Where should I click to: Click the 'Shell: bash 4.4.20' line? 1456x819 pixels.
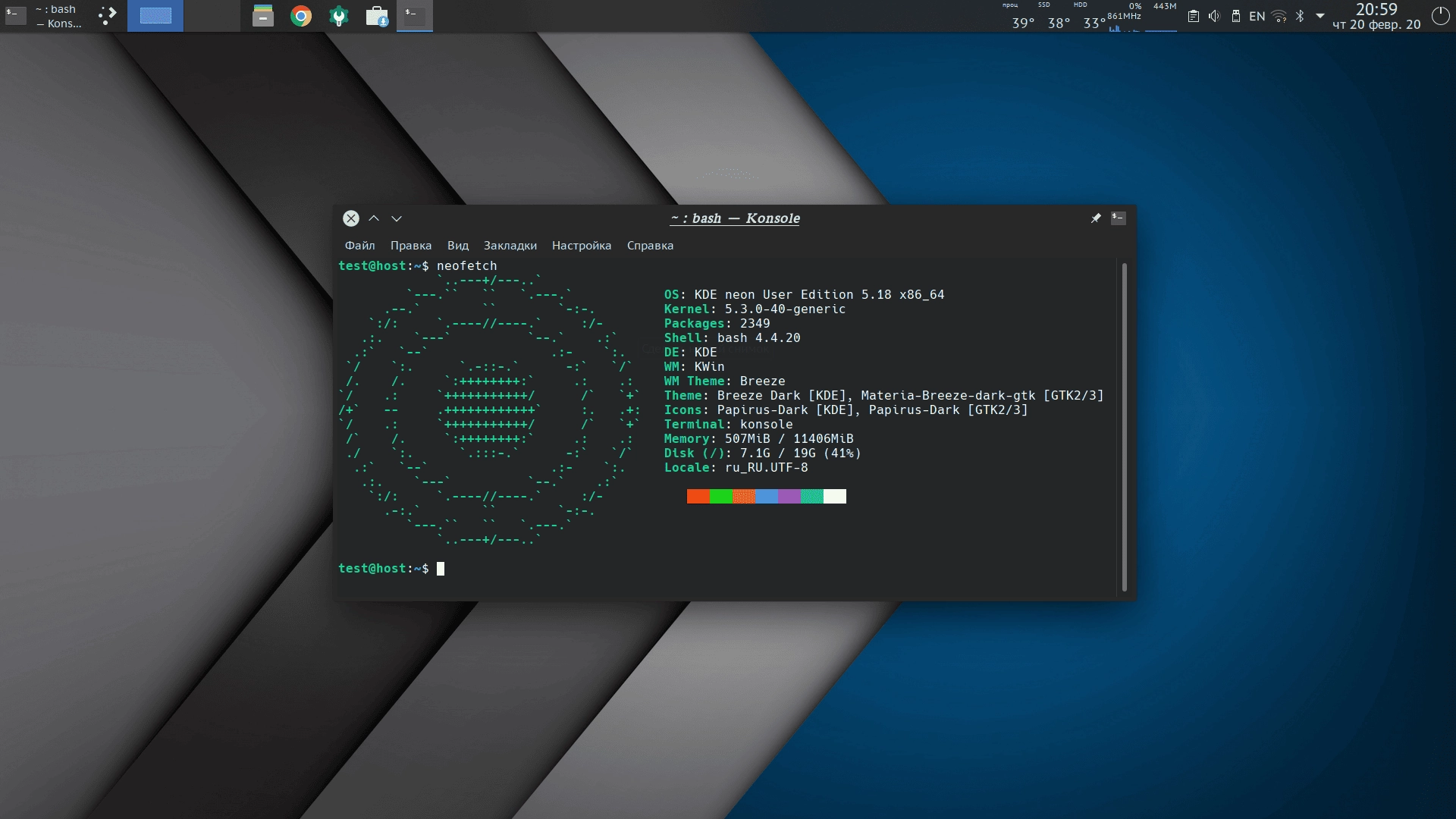[733, 338]
